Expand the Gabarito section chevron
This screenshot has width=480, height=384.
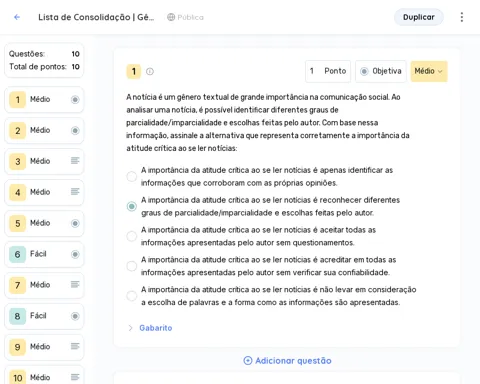click(130, 328)
